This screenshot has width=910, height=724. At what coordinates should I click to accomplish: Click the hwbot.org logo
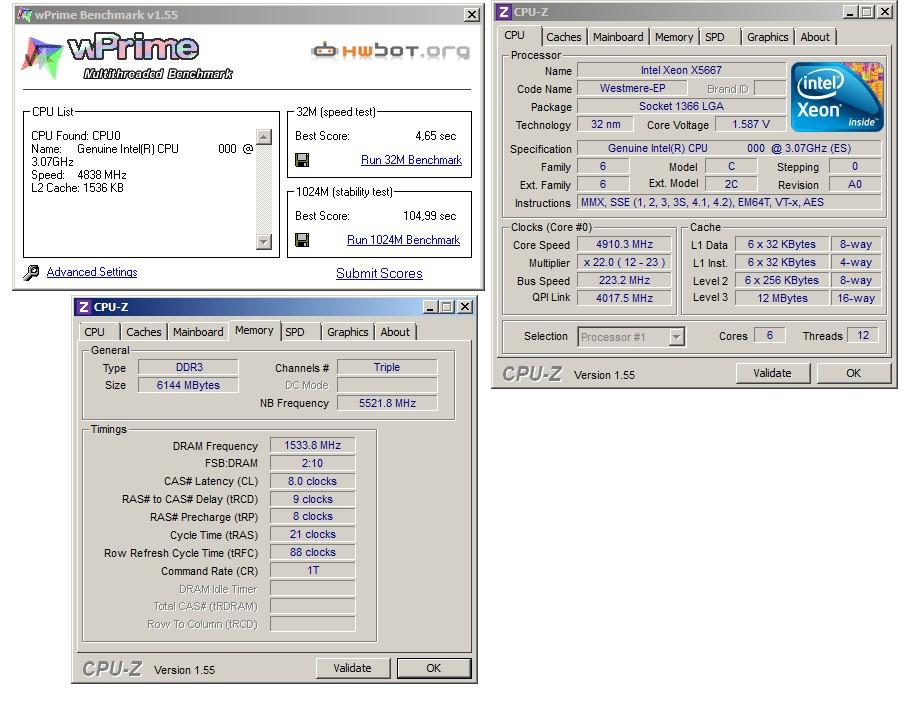pyautogui.click(x=391, y=51)
